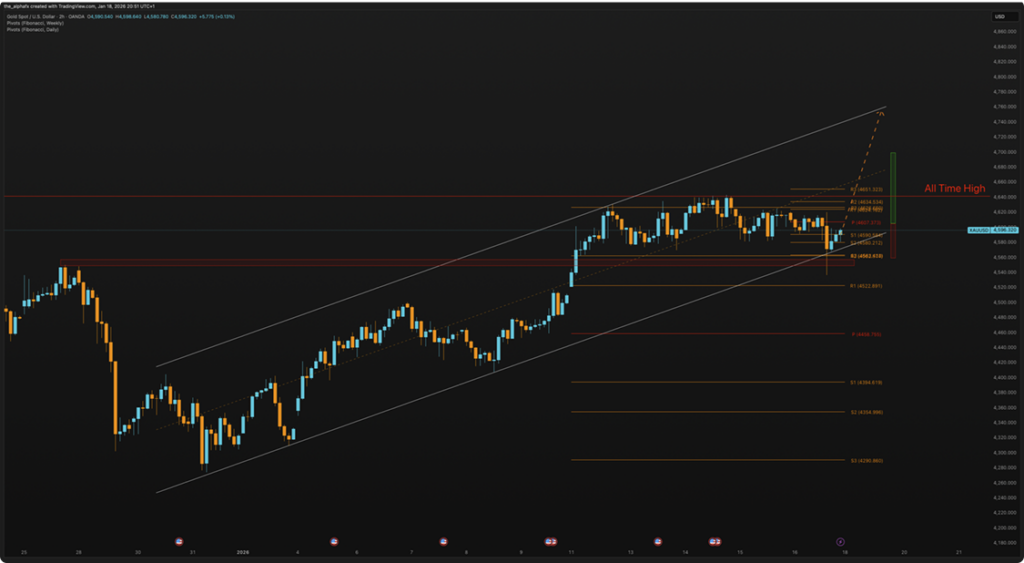Click the double event flags near Jan 11
This screenshot has height=563, width=1024.
[x=550, y=541]
